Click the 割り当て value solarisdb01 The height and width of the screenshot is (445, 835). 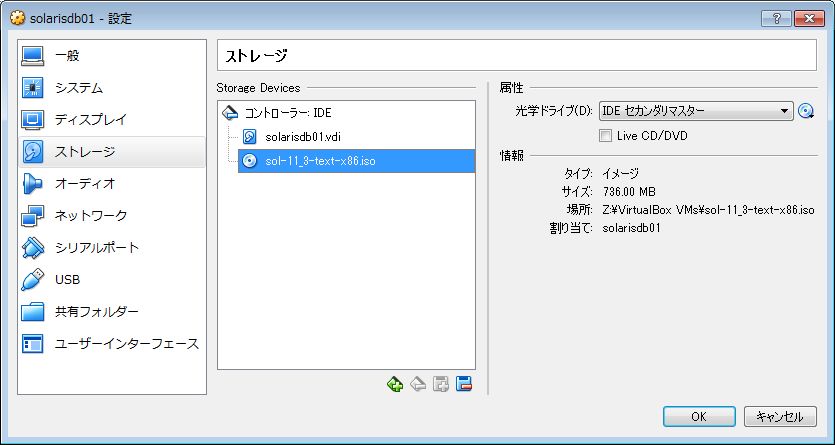632,228
